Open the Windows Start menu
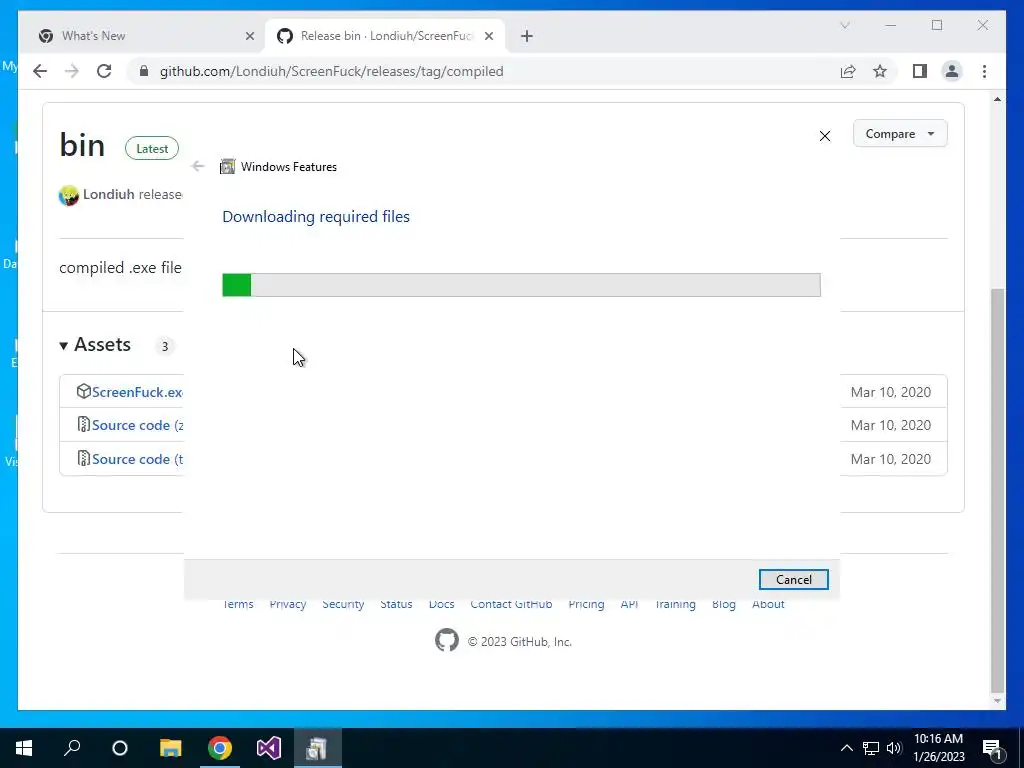This screenshot has width=1024, height=768. [x=24, y=748]
